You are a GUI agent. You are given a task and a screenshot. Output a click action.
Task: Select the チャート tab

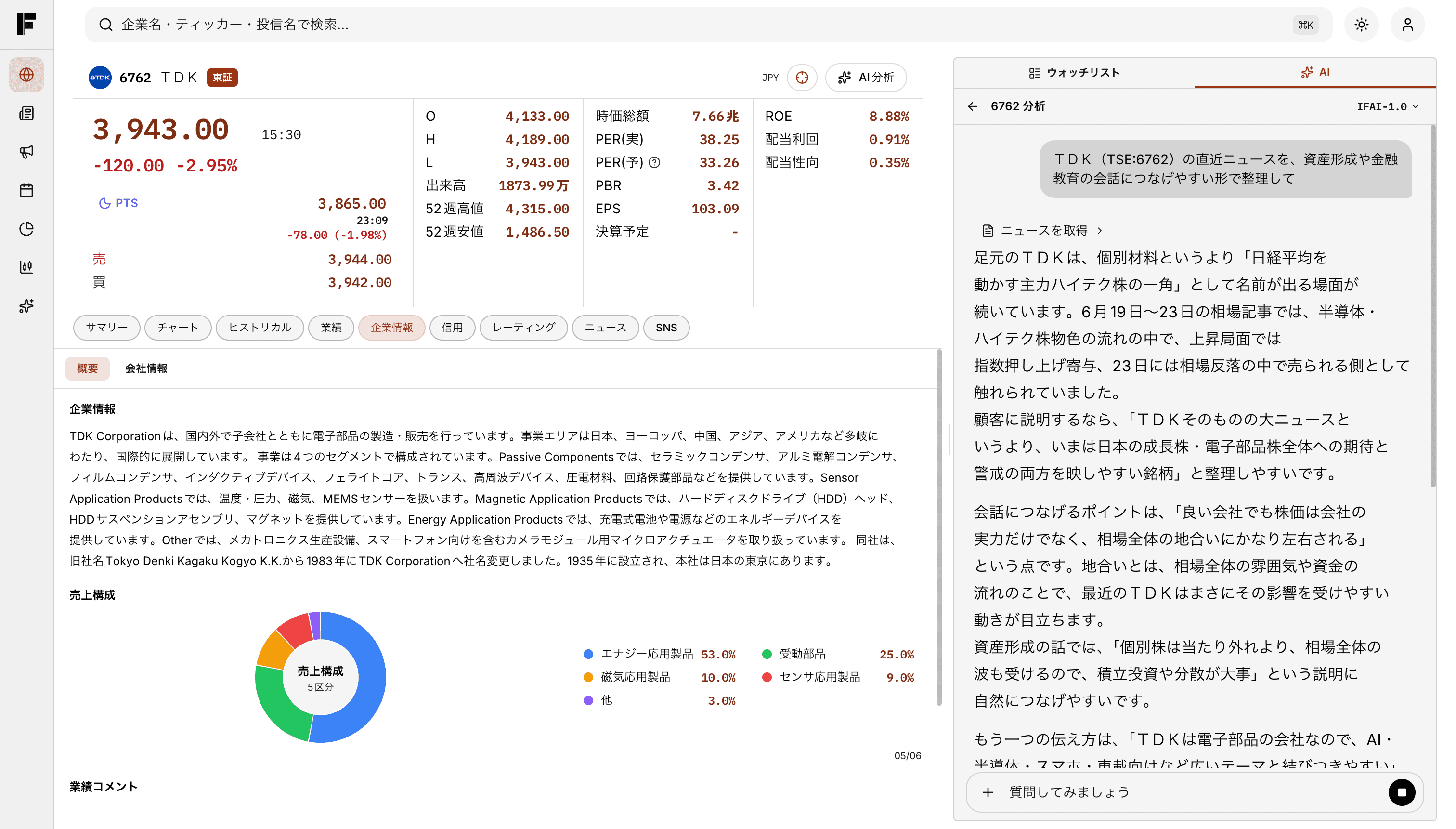(178, 328)
